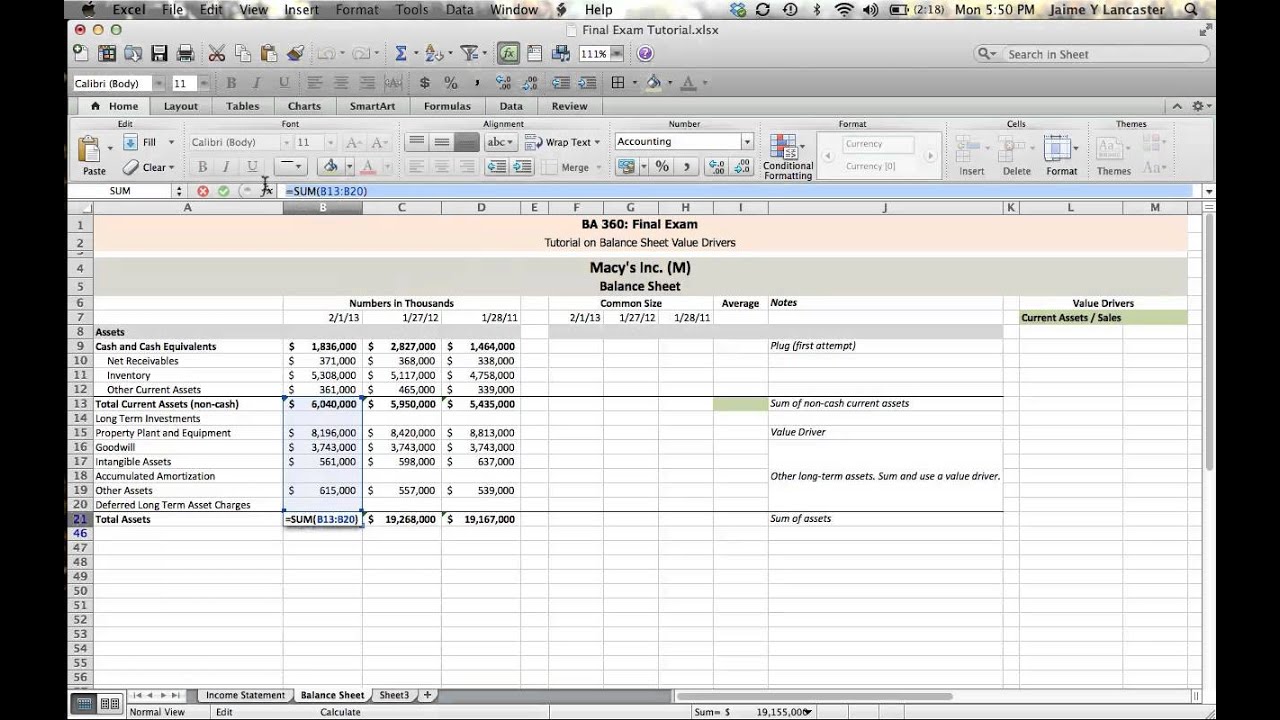1280x720 pixels.
Task: Click the ribbon fill color paint bucket
Action: pyautogui.click(x=330, y=167)
